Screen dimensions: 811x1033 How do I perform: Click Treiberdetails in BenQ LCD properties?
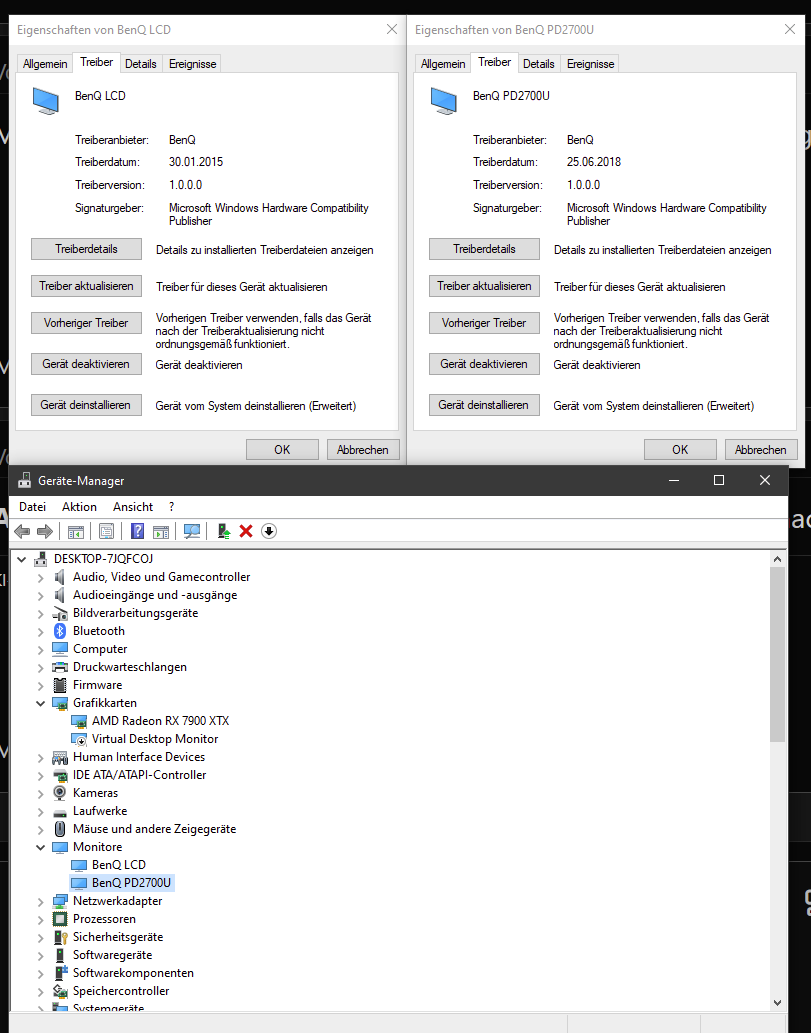[x=86, y=249]
